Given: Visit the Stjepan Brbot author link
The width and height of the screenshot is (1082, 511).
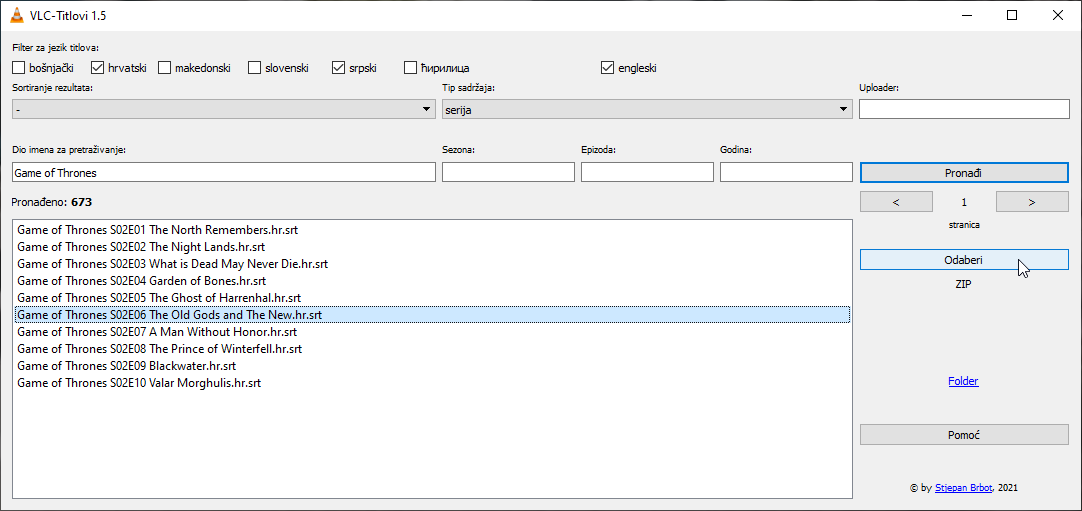Looking at the screenshot, I should click(x=961, y=488).
